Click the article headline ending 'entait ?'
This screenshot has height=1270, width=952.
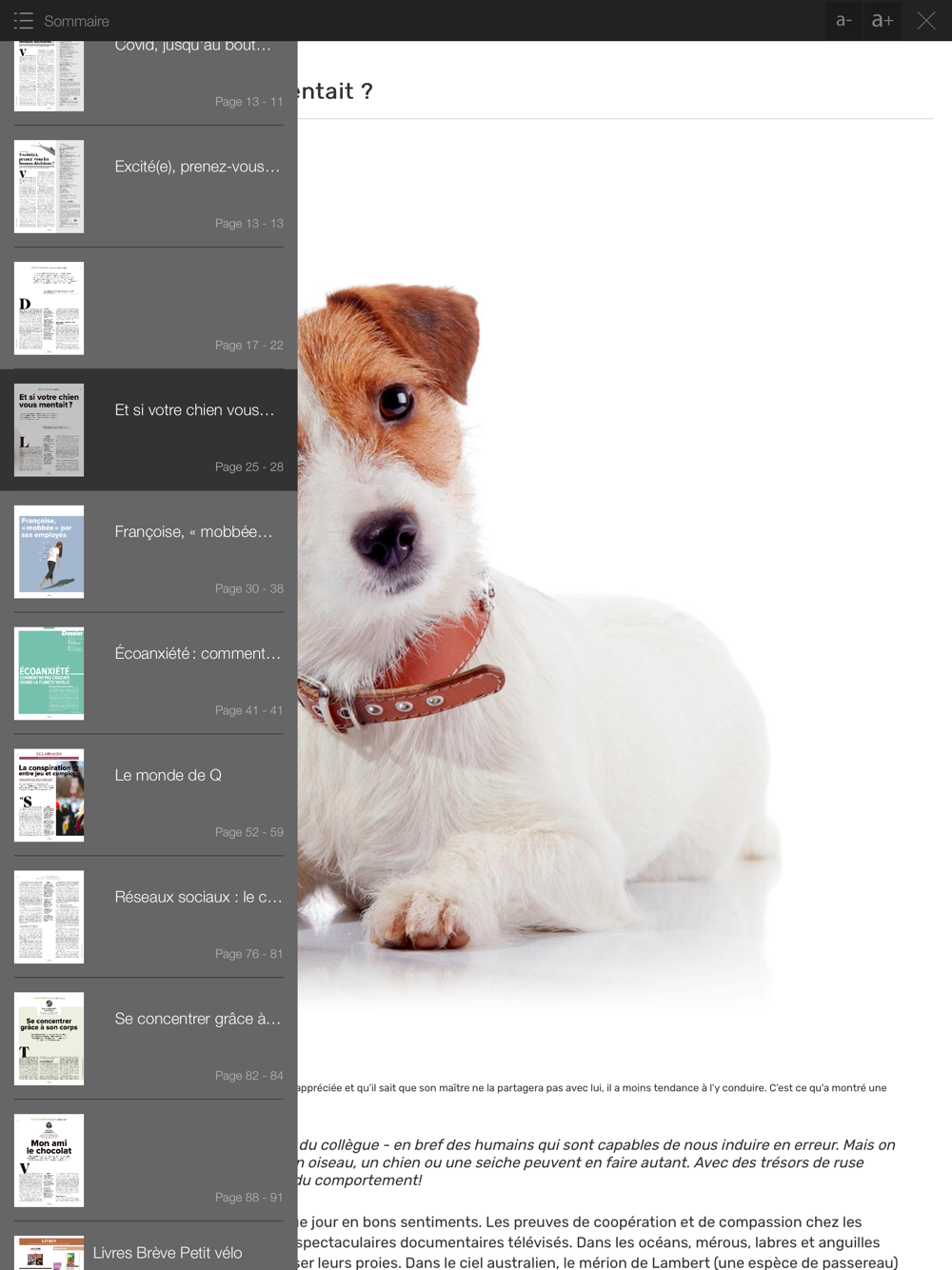[335, 91]
